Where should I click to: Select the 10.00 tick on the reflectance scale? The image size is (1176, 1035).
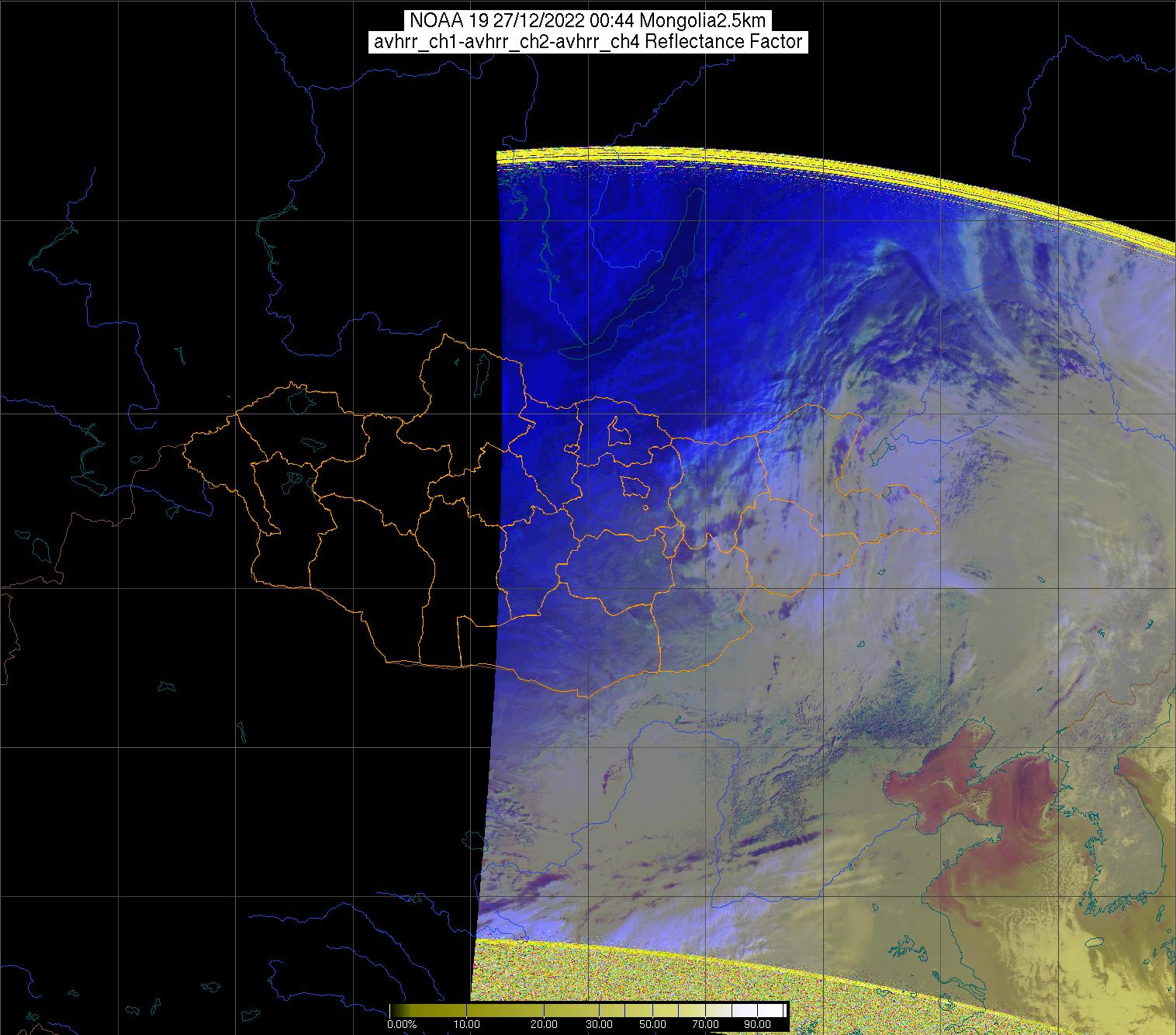467,1025
